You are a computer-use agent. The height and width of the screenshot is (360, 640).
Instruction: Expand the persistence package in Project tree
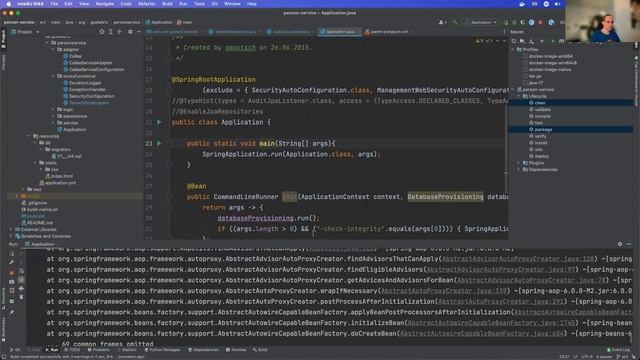click(x=53, y=116)
